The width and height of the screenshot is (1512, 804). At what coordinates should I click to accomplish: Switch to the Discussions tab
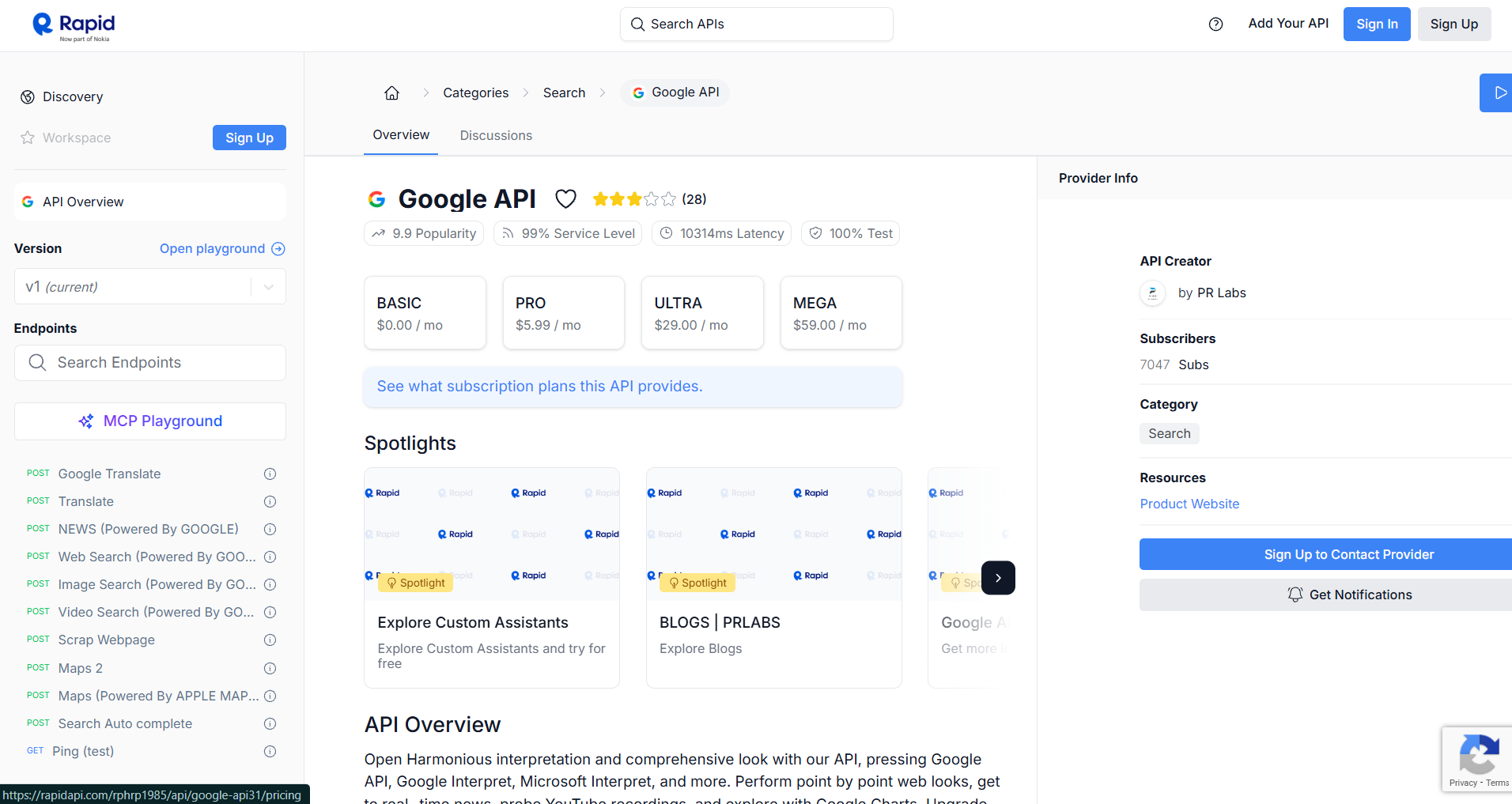point(496,135)
